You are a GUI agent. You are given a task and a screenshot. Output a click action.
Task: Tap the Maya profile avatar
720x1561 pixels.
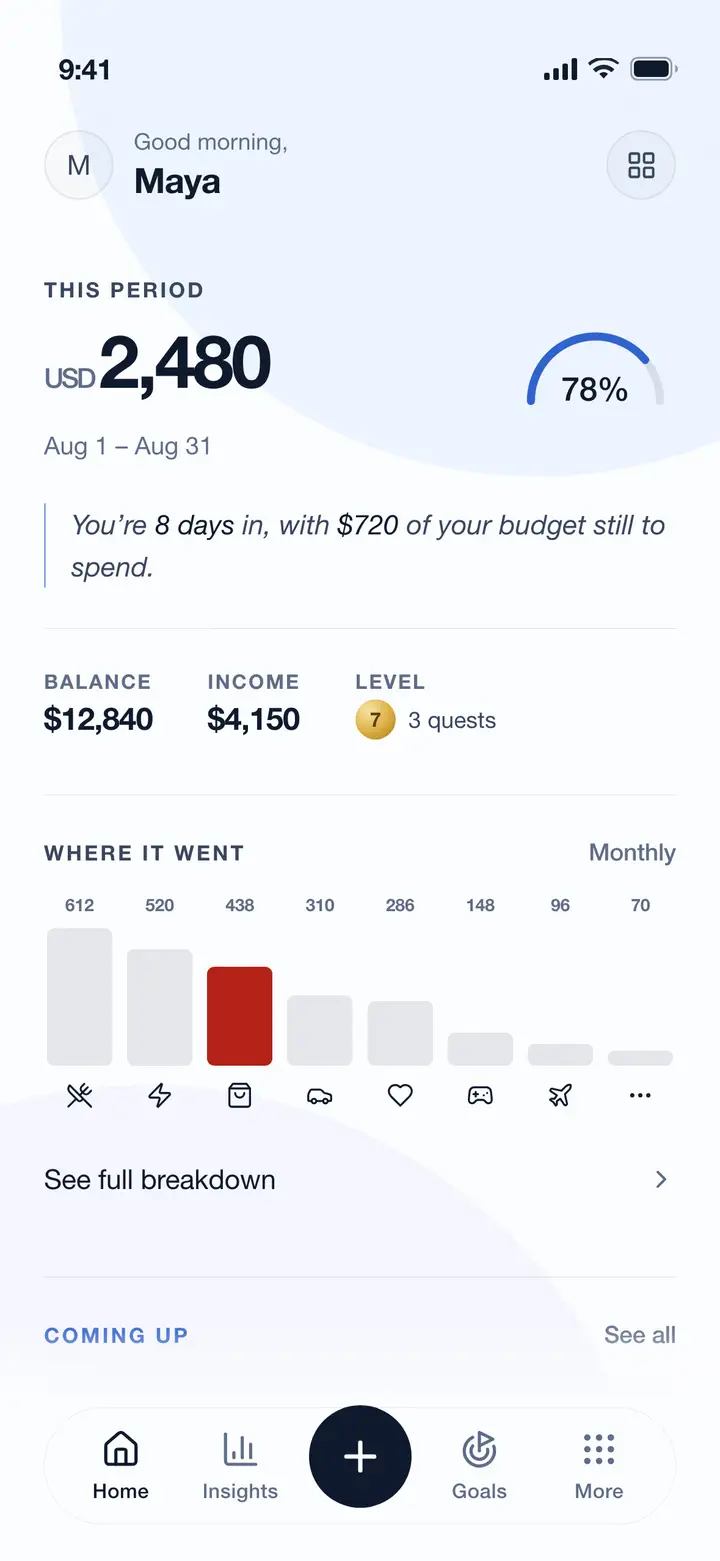click(x=78, y=165)
